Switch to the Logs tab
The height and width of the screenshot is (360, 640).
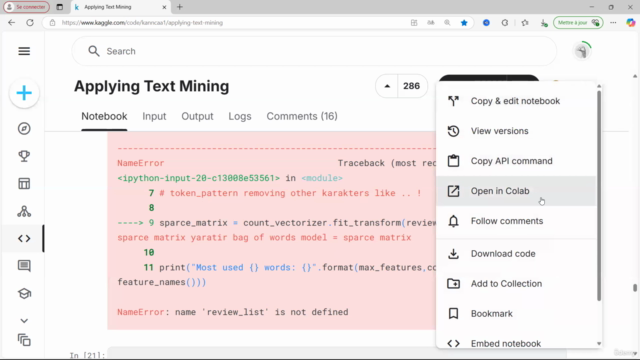pos(240,116)
